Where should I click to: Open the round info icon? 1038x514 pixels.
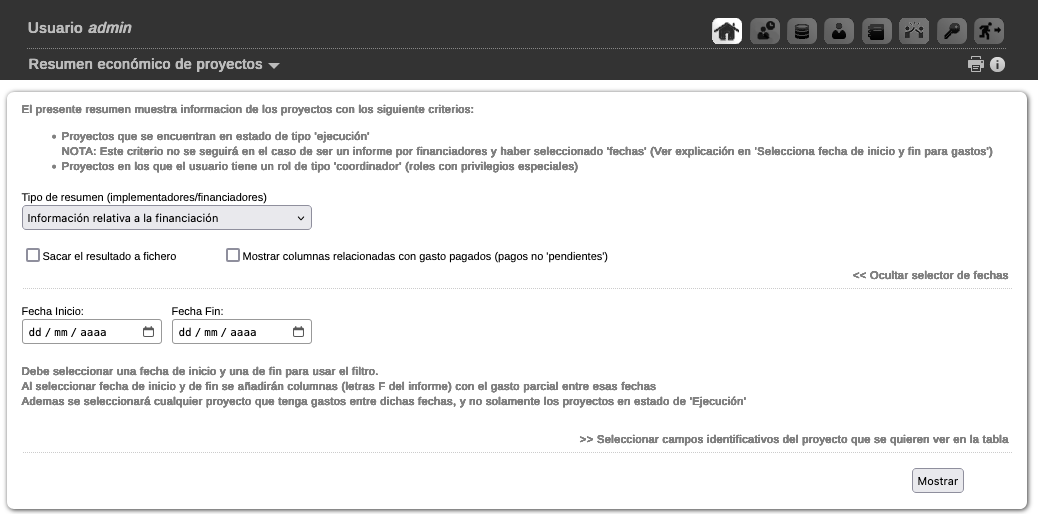click(x=997, y=65)
